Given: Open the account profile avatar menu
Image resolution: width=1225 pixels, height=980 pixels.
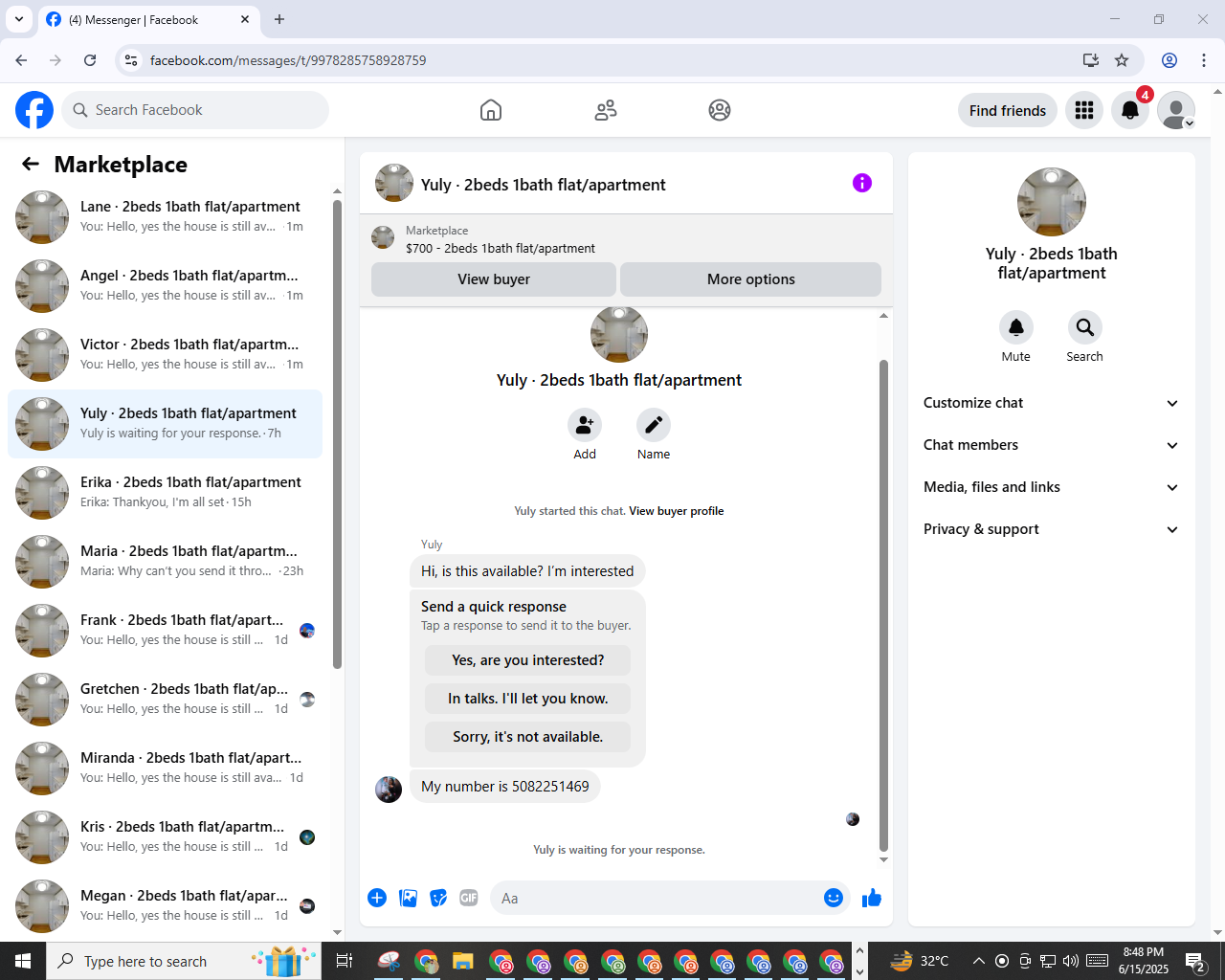Looking at the screenshot, I should click(x=1176, y=110).
